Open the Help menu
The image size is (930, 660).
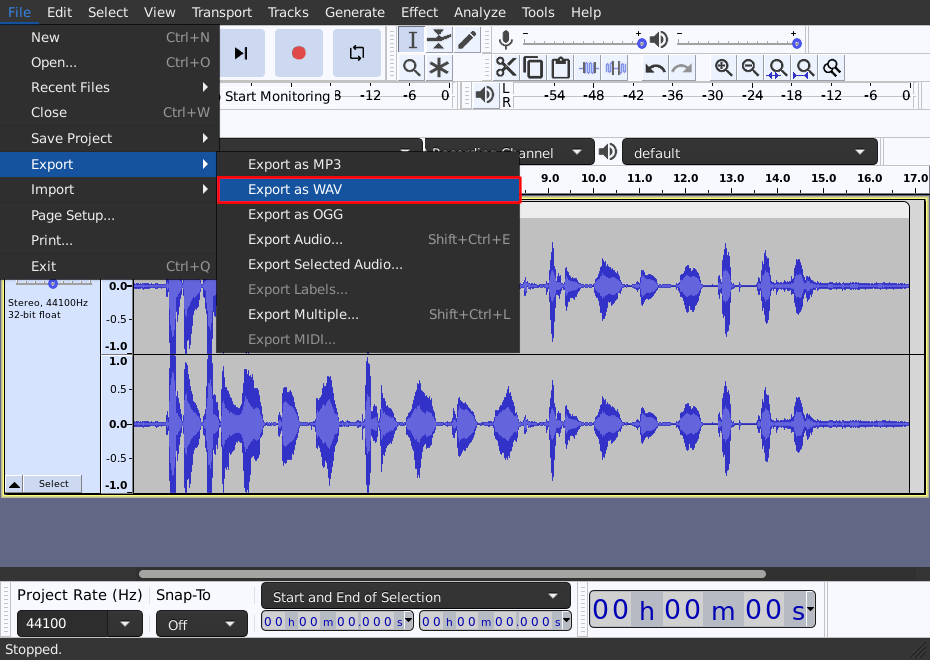coord(586,12)
